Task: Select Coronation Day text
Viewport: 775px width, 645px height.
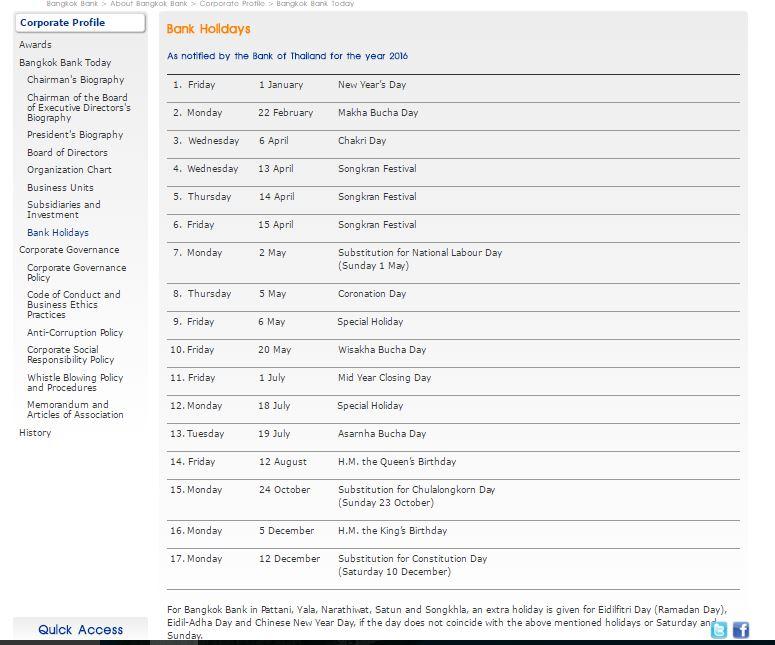Action: (x=372, y=294)
